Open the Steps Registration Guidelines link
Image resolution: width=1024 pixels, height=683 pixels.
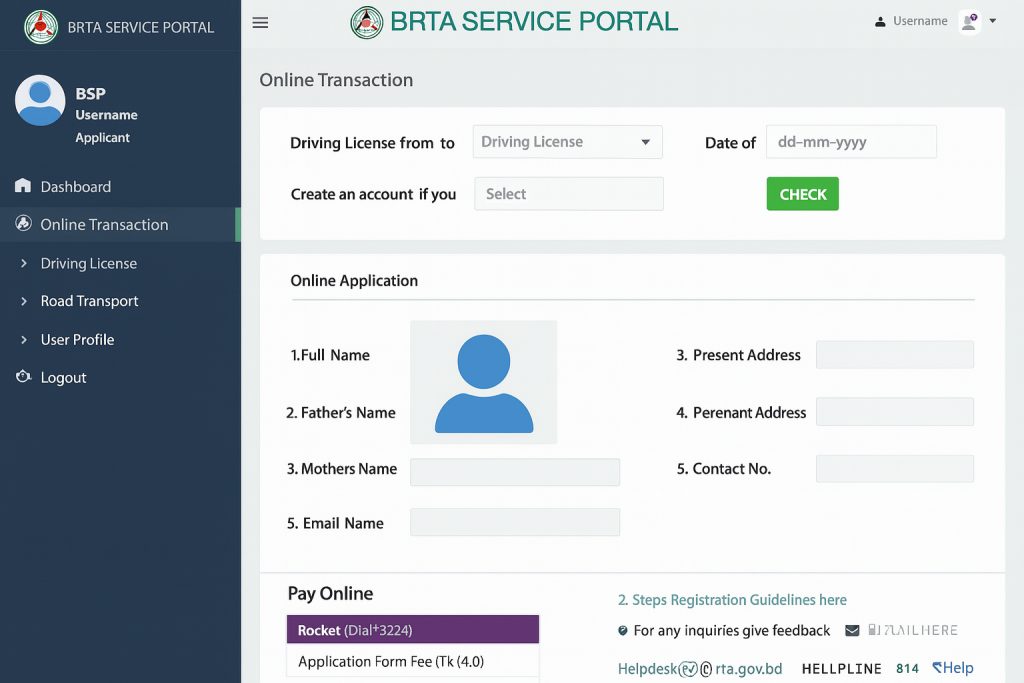click(x=732, y=599)
